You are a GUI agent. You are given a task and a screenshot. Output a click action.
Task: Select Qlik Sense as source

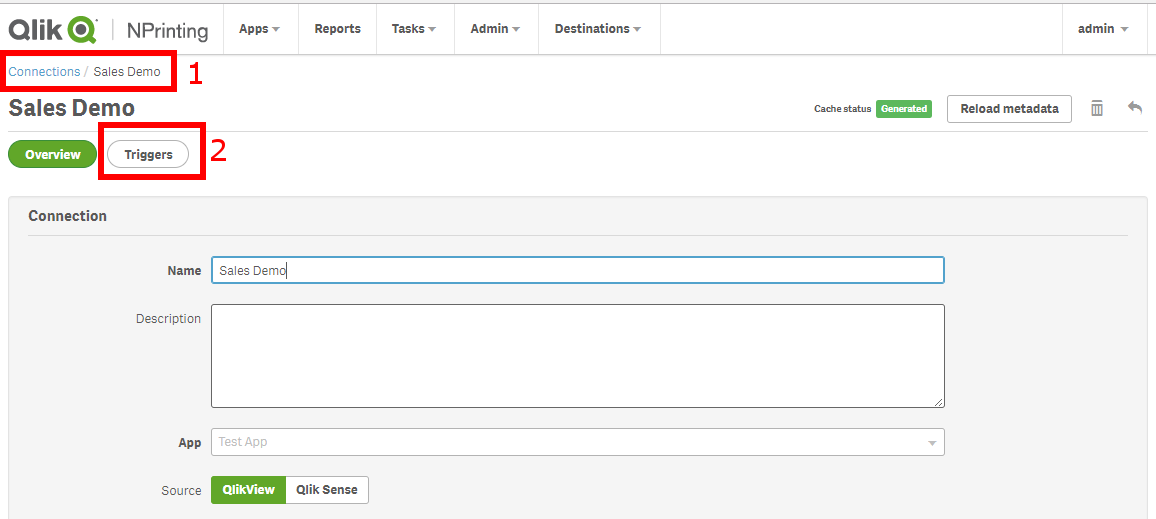[327, 490]
